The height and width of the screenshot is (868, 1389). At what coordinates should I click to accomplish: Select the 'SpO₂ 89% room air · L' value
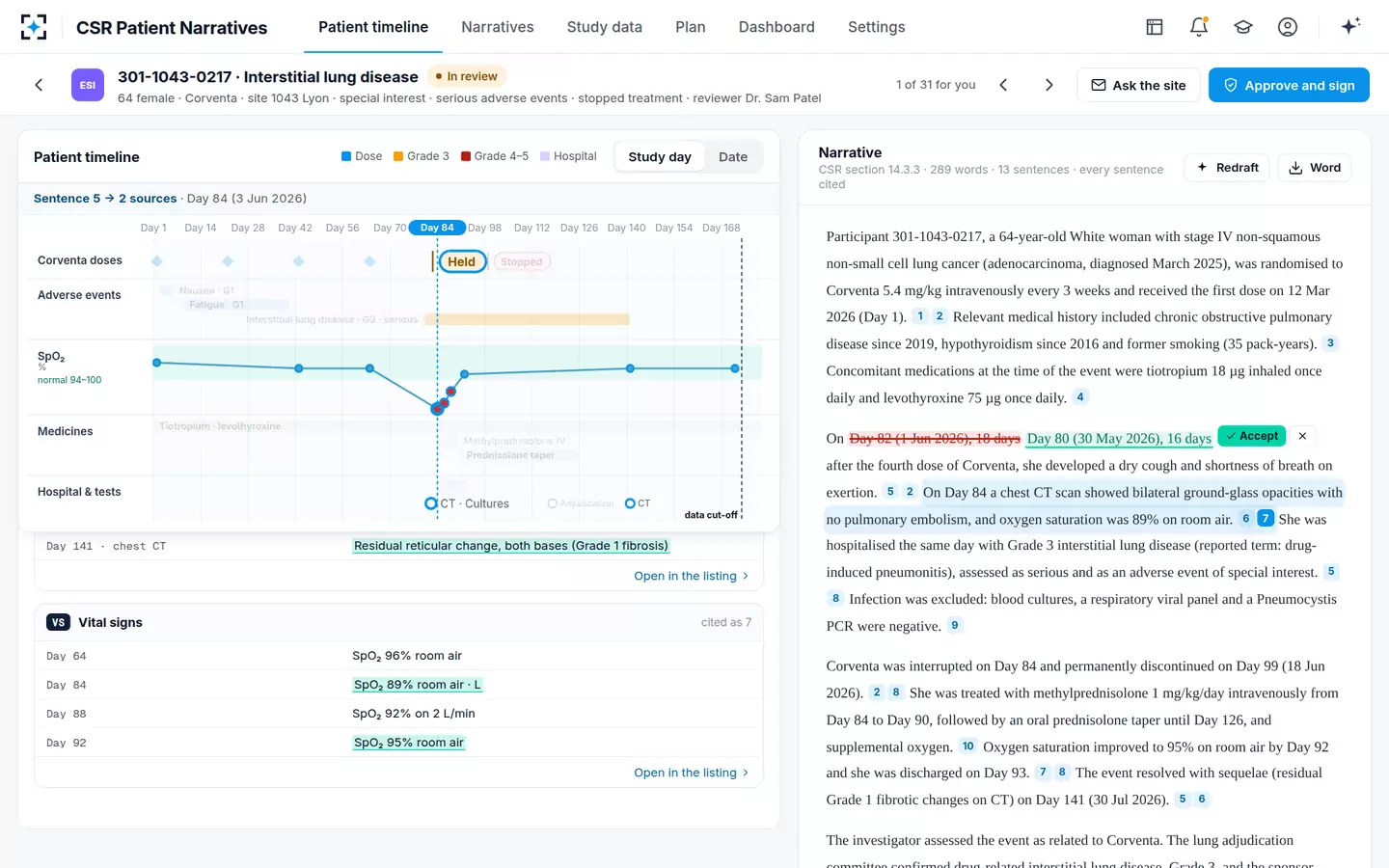[418, 685]
